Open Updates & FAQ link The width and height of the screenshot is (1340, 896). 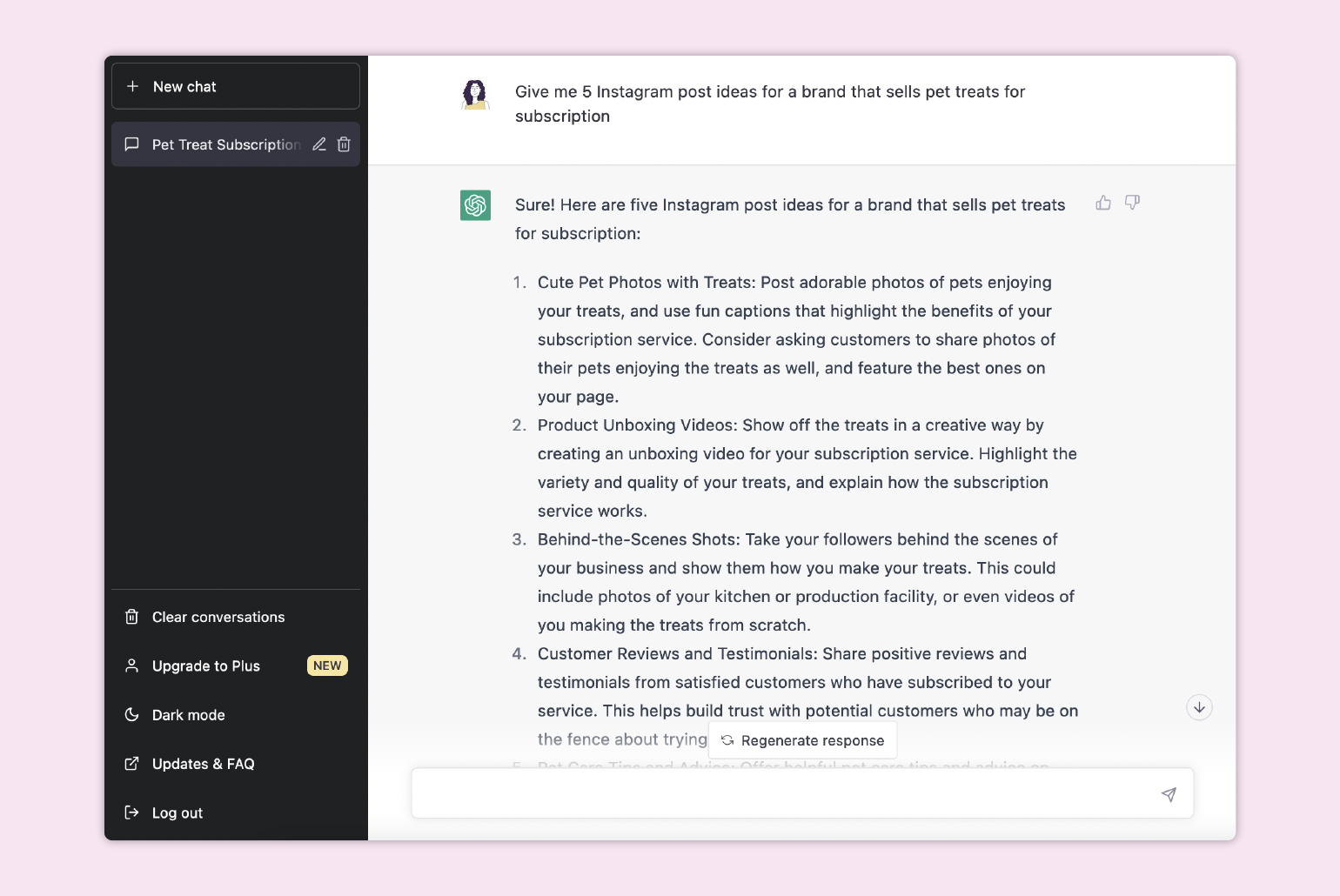click(x=203, y=764)
